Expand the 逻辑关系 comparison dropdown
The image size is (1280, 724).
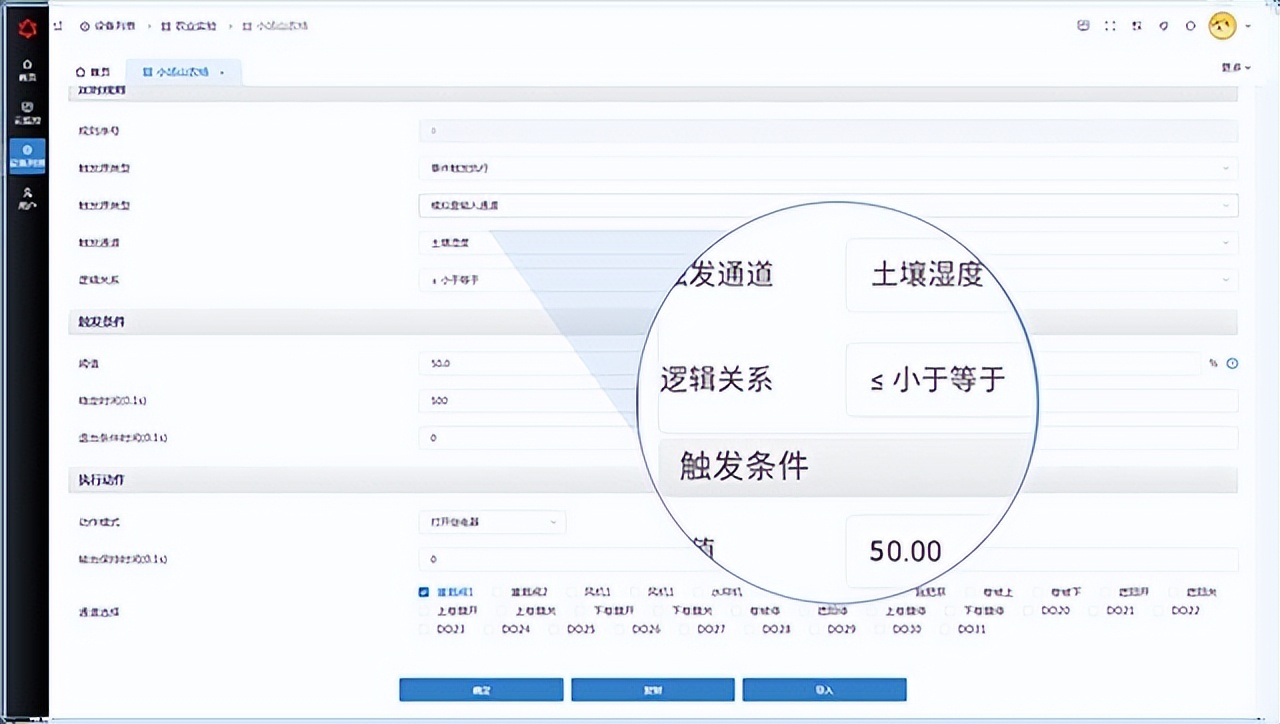[1224, 279]
